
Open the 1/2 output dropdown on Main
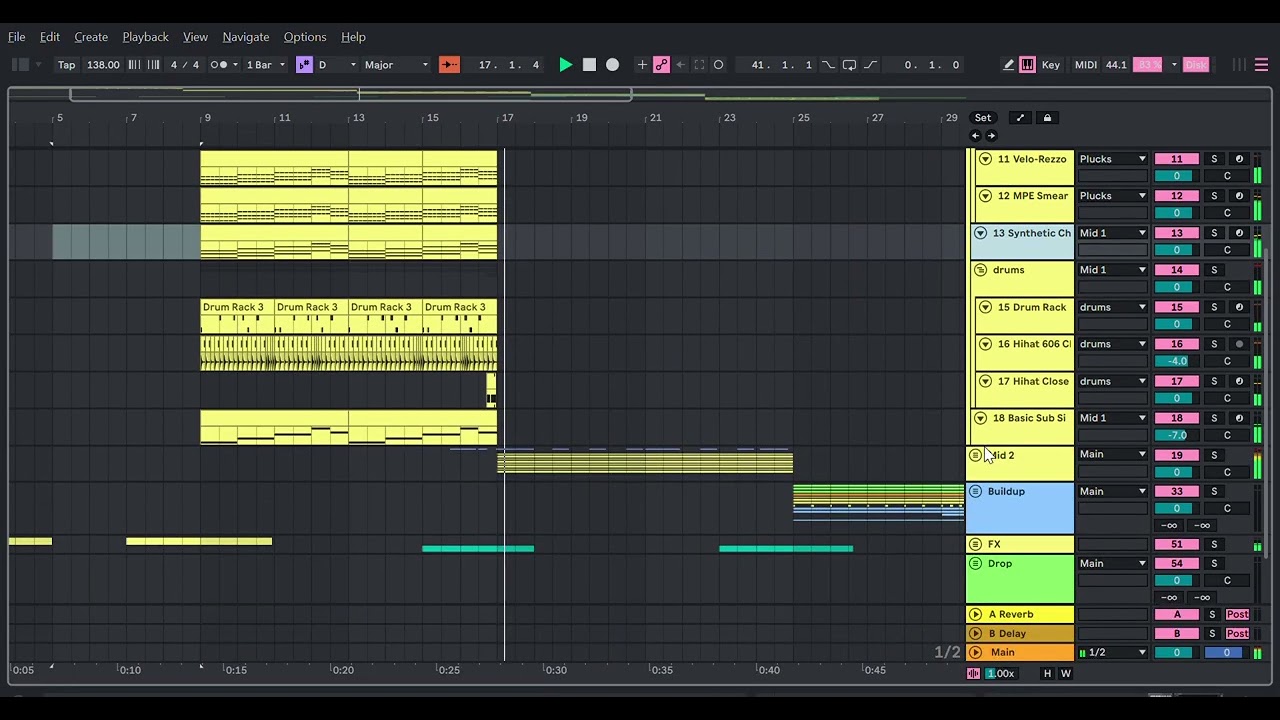(1112, 652)
